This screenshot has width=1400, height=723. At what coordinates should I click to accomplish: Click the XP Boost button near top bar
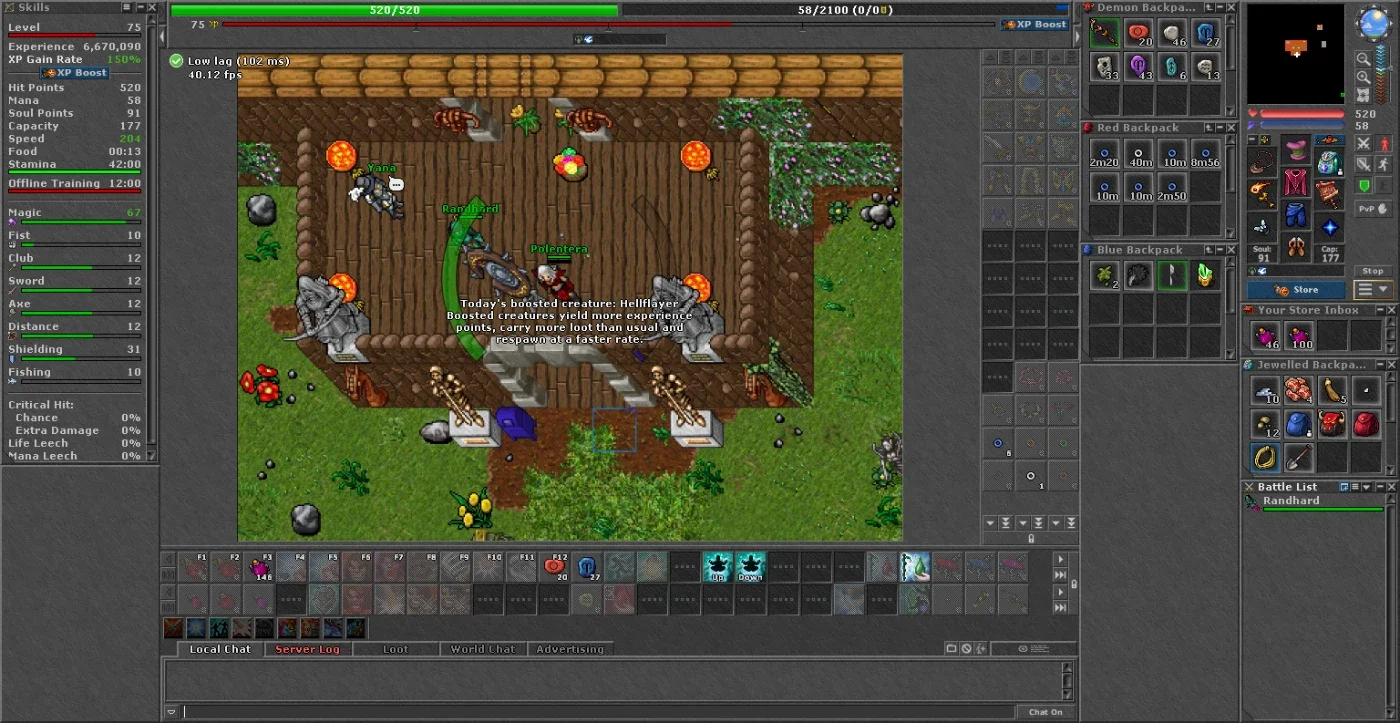pos(1035,24)
